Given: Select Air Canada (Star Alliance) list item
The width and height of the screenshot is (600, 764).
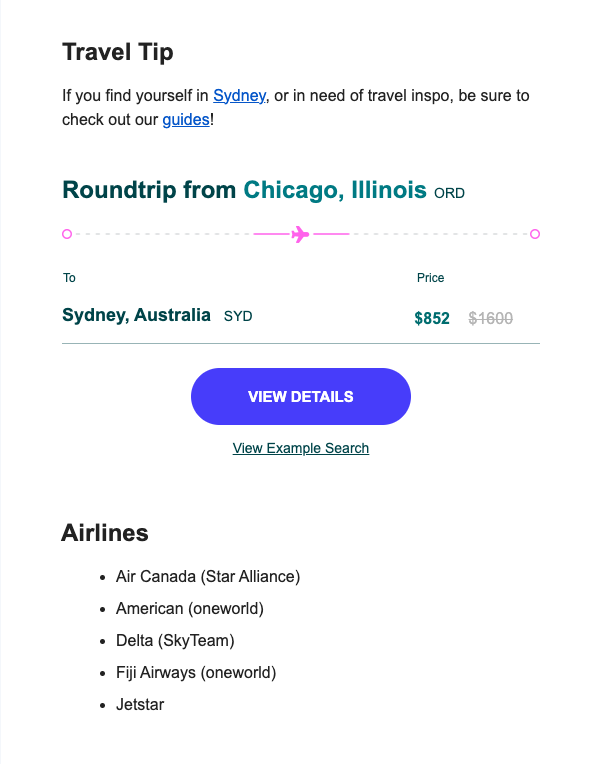Looking at the screenshot, I should (208, 576).
